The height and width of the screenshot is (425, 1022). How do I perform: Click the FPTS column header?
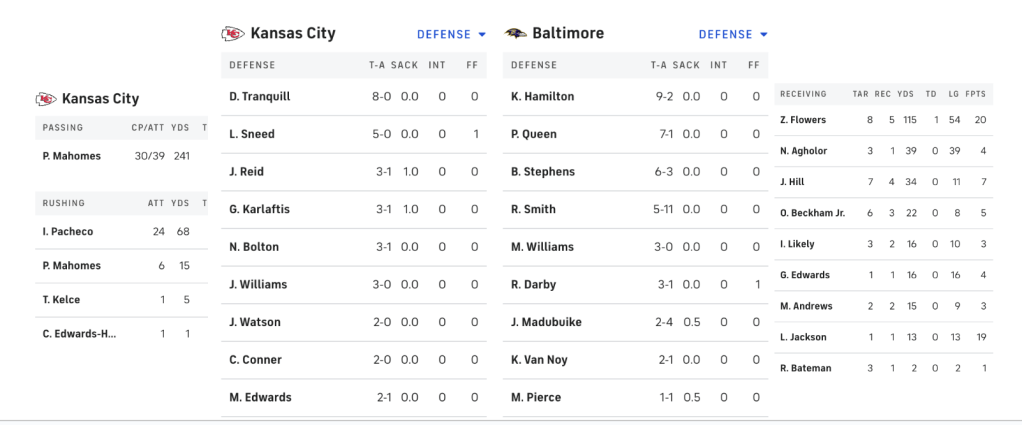(976, 94)
